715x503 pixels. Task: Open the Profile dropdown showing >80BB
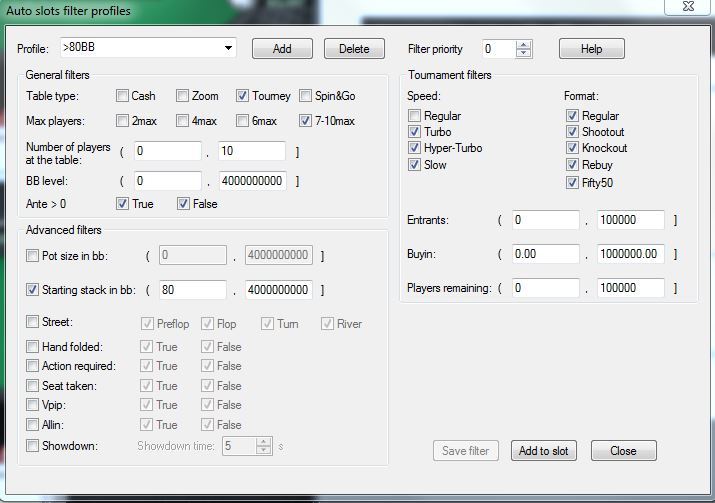pos(148,47)
